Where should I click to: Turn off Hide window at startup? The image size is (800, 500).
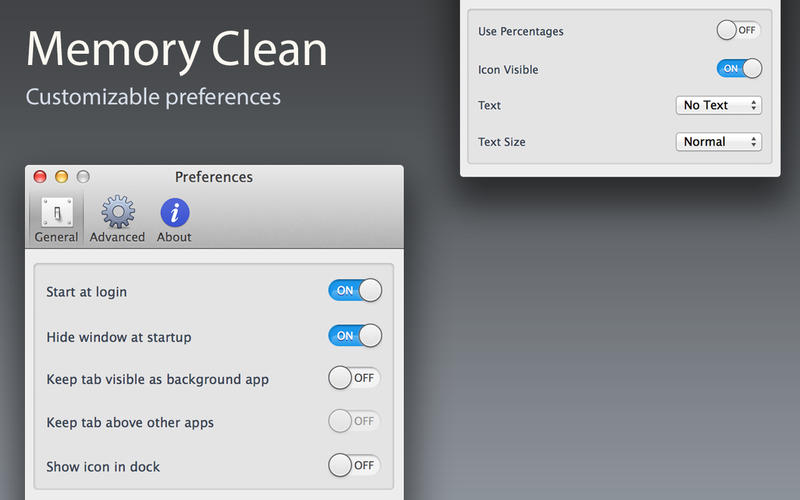[355, 336]
